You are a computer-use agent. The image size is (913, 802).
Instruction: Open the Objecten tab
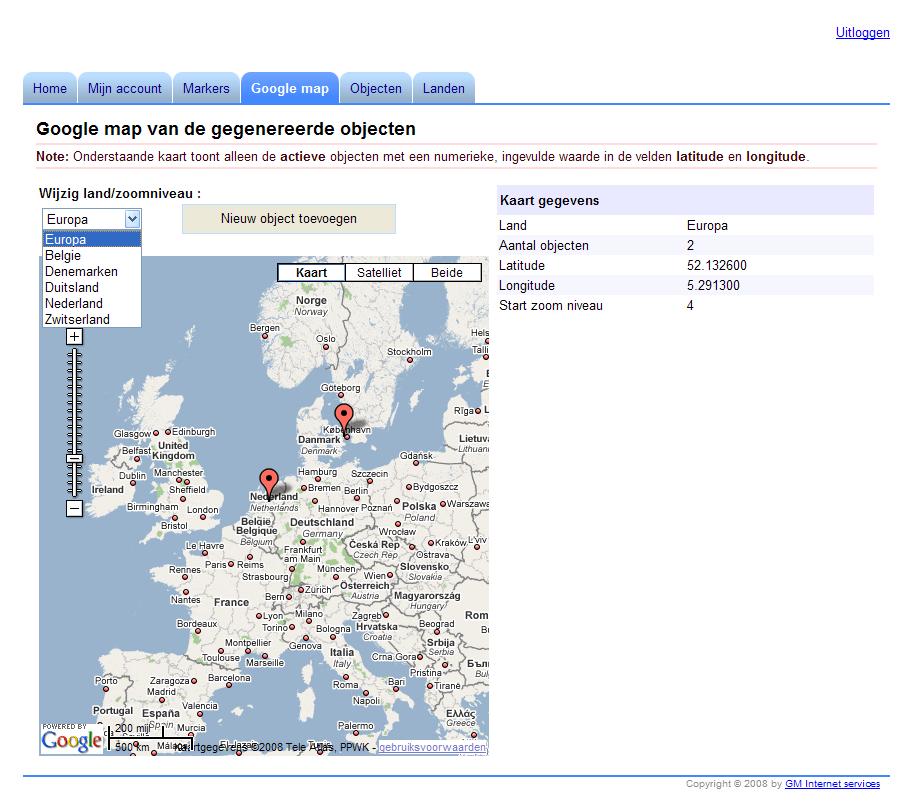[376, 89]
